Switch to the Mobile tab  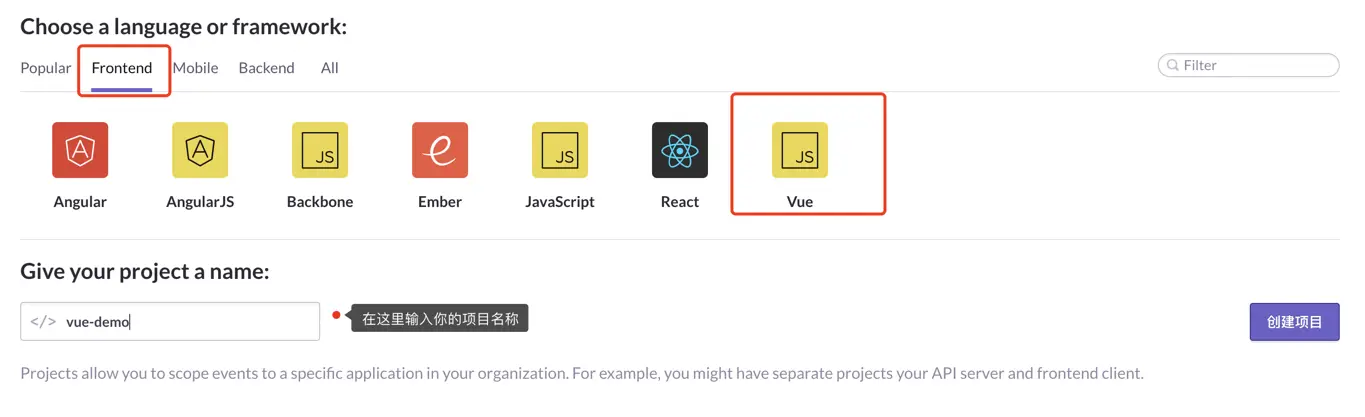196,68
